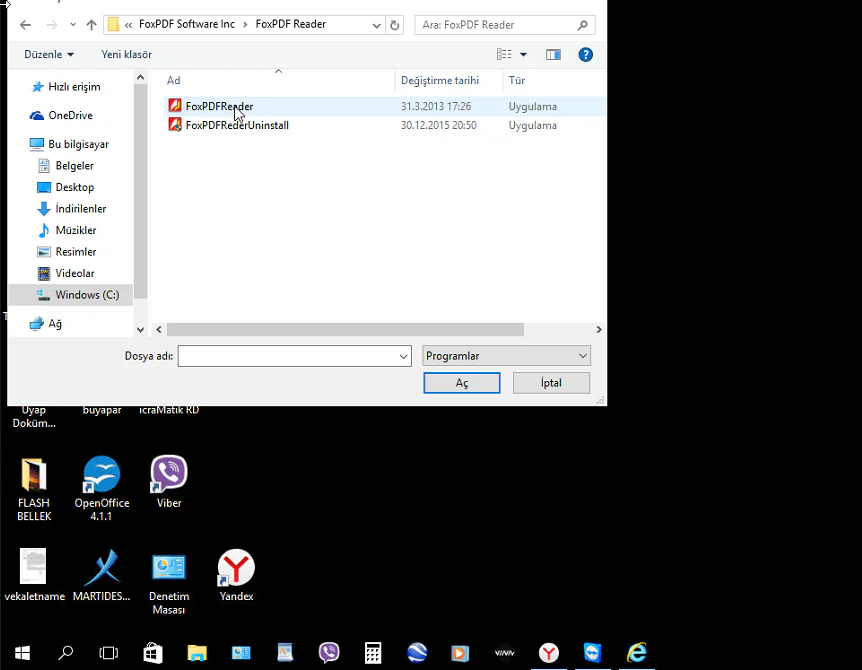Viewport: 862px width, 670px height.
Task: Open the Yandex browser desktop icon
Action: point(236,574)
